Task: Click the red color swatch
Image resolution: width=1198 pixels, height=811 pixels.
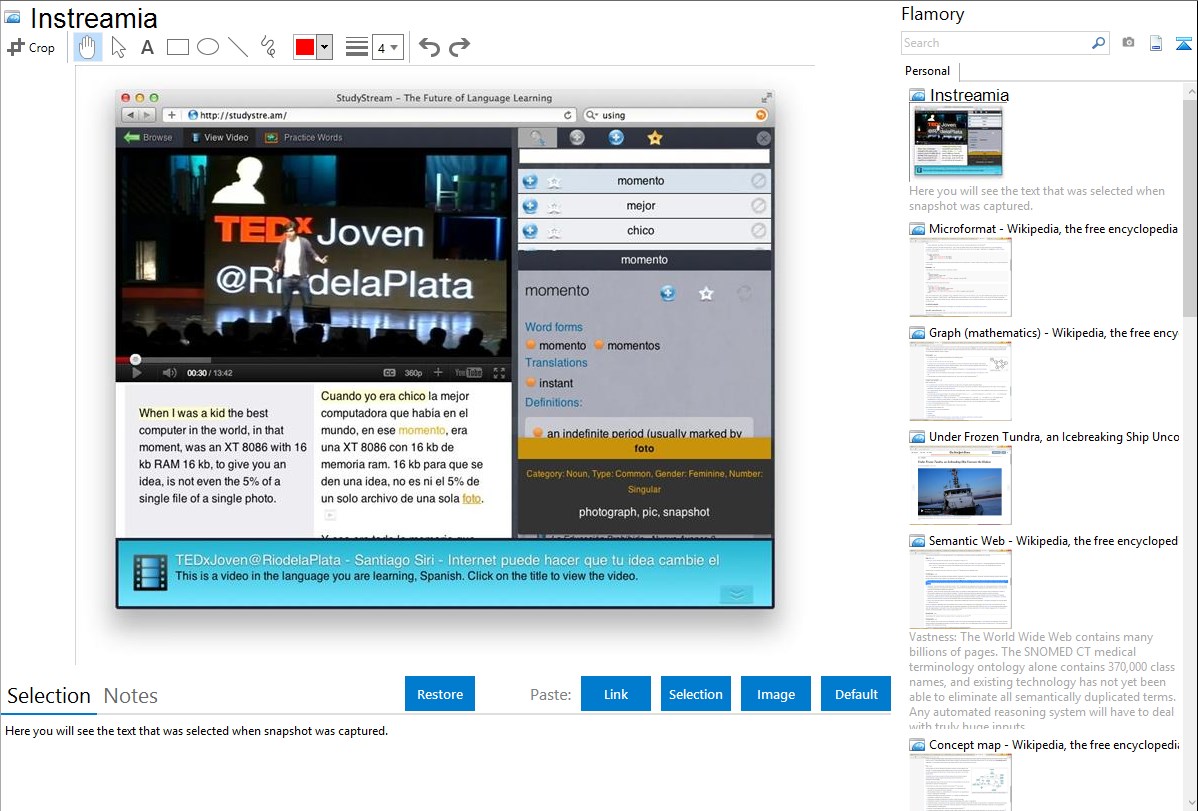Action: coord(304,47)
